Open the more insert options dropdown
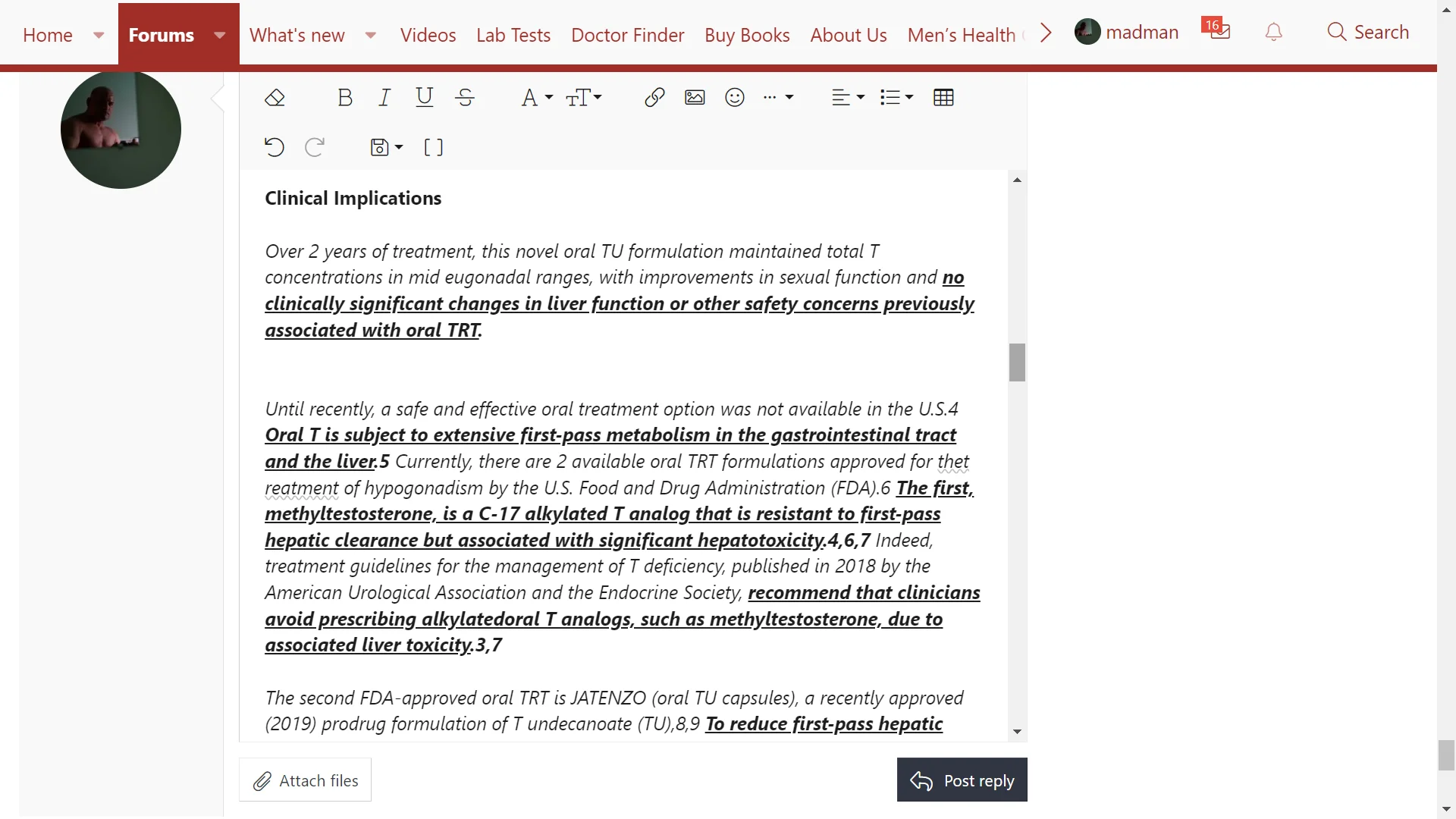The height and width of the screenshot is (819, 1456). point(778,98)
